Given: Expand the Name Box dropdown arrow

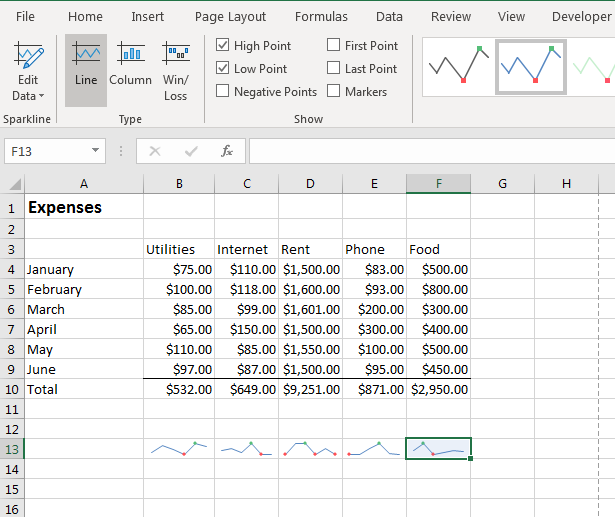Looking at the screenshot, I should [x=95, y=150].
